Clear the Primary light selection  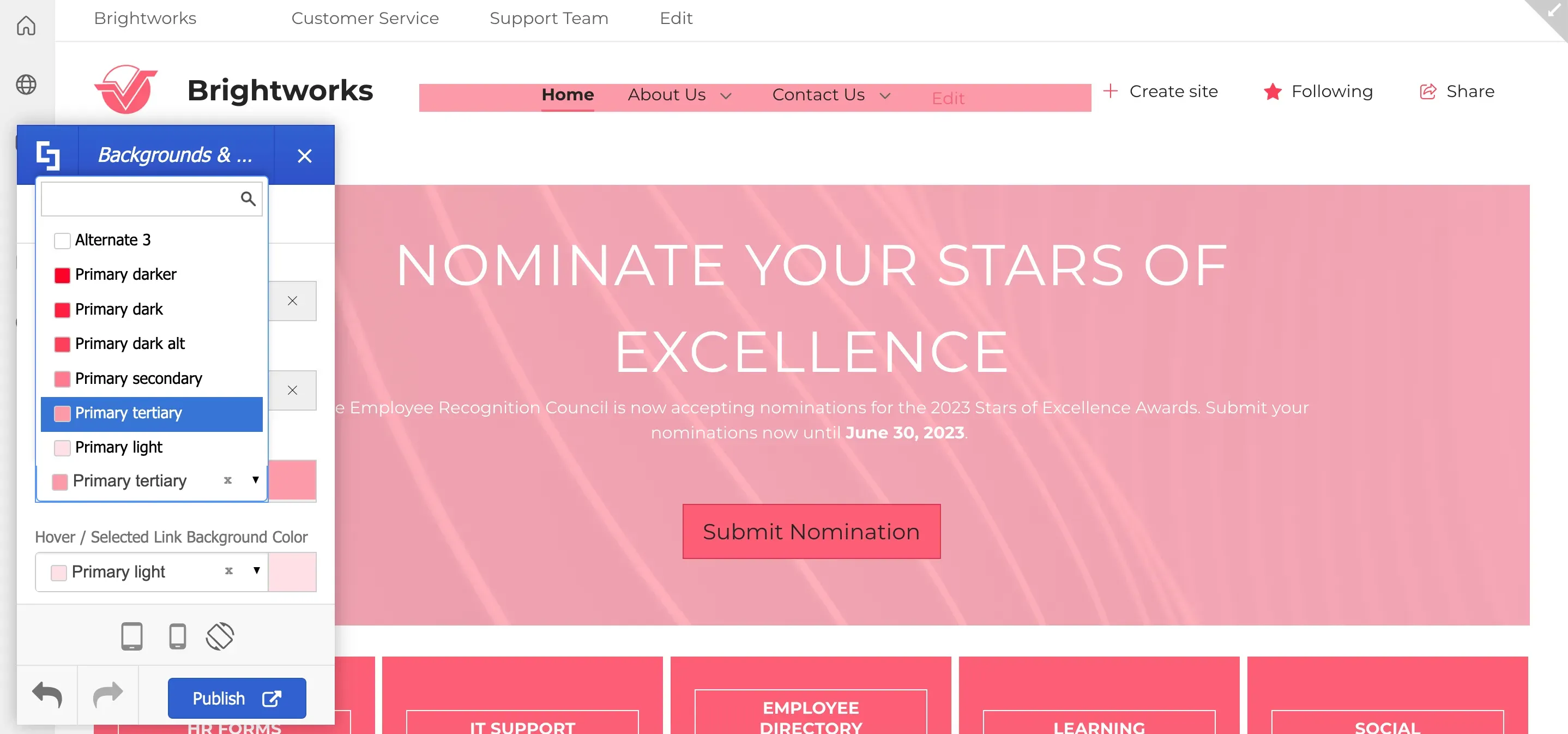[229, 571]
